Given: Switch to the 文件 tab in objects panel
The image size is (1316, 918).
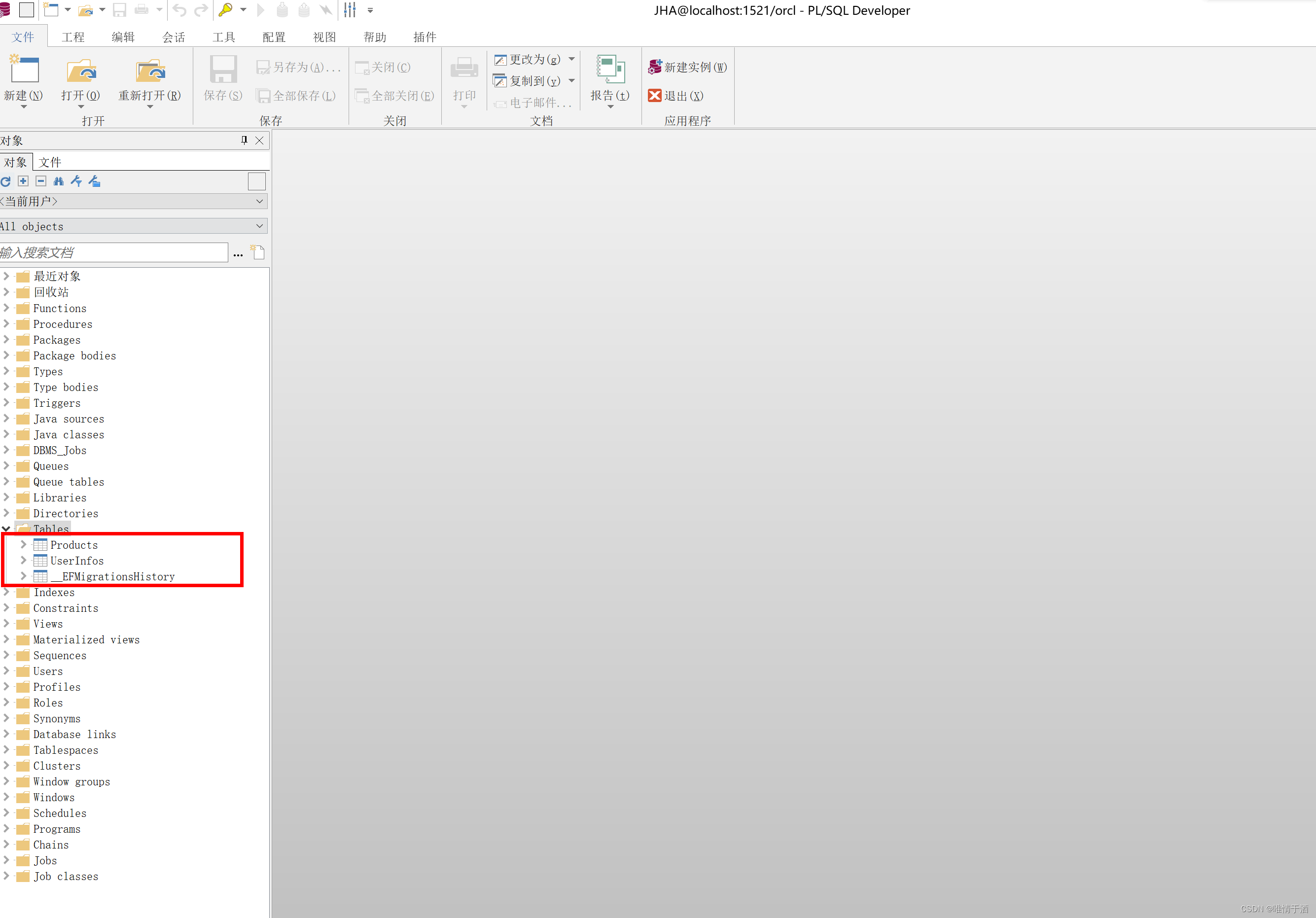Looking at the screenshot, I should coord(49,162).
